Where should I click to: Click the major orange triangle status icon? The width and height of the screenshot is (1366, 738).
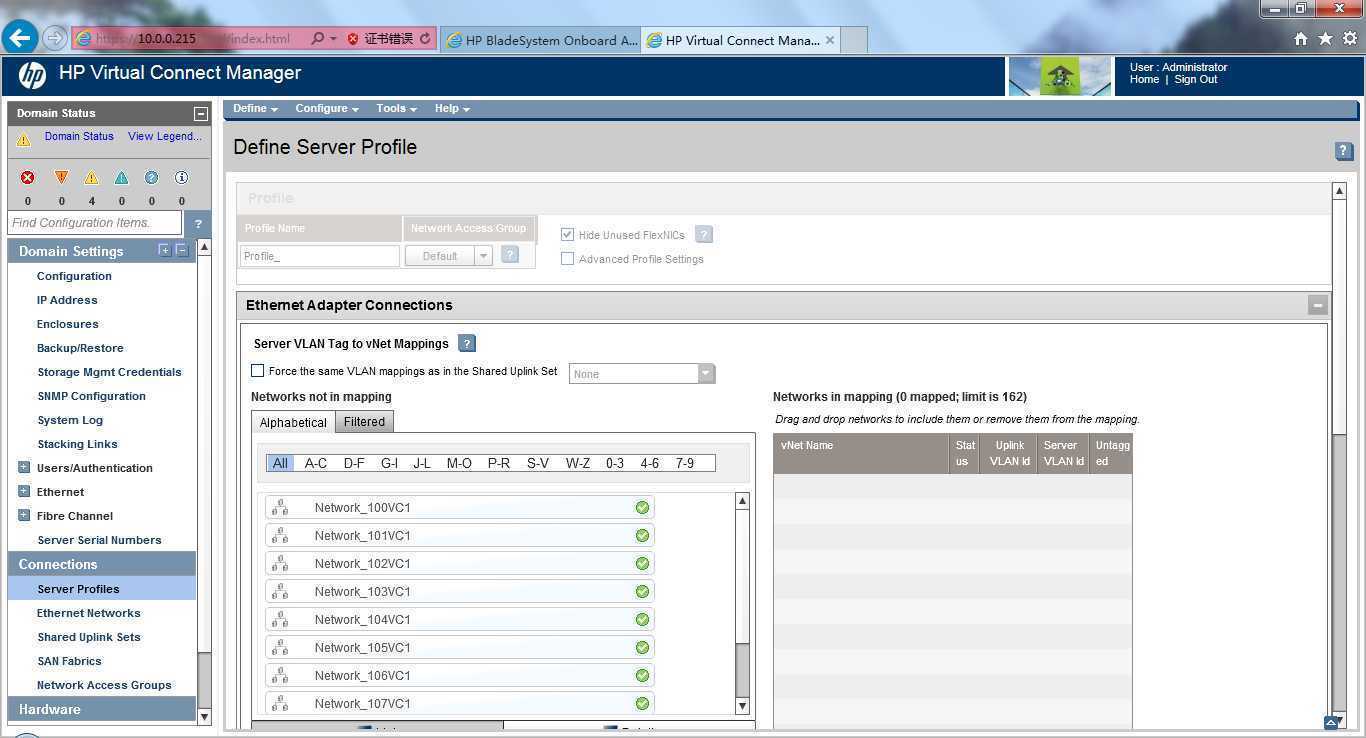(x=61, y=177)
